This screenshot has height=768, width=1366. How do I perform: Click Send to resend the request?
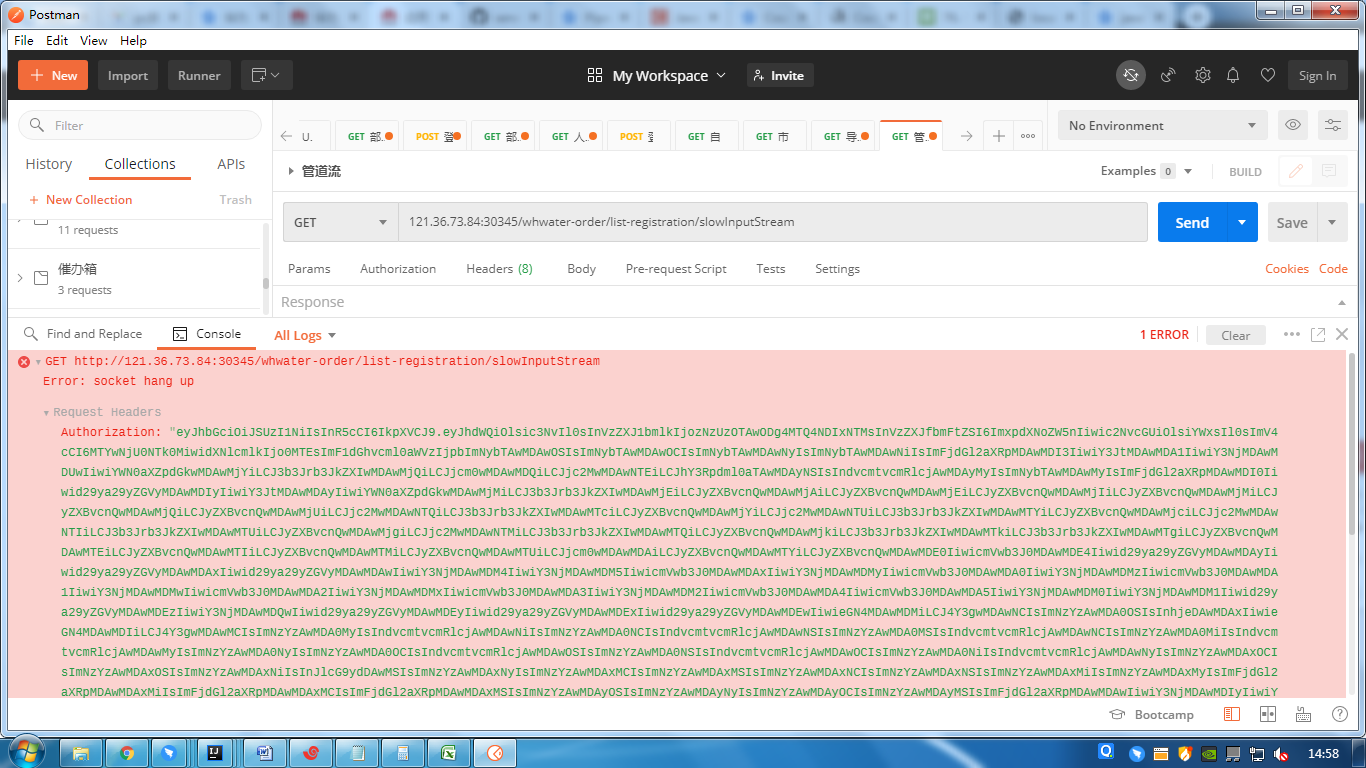(x=1191, y=221)
